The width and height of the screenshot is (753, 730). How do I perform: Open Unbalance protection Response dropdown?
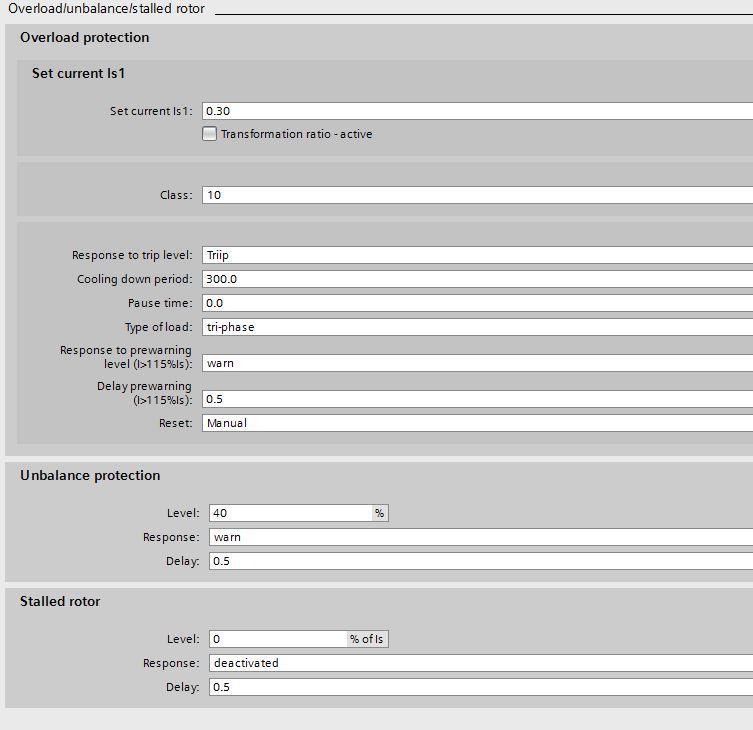[x=481, y=537]
